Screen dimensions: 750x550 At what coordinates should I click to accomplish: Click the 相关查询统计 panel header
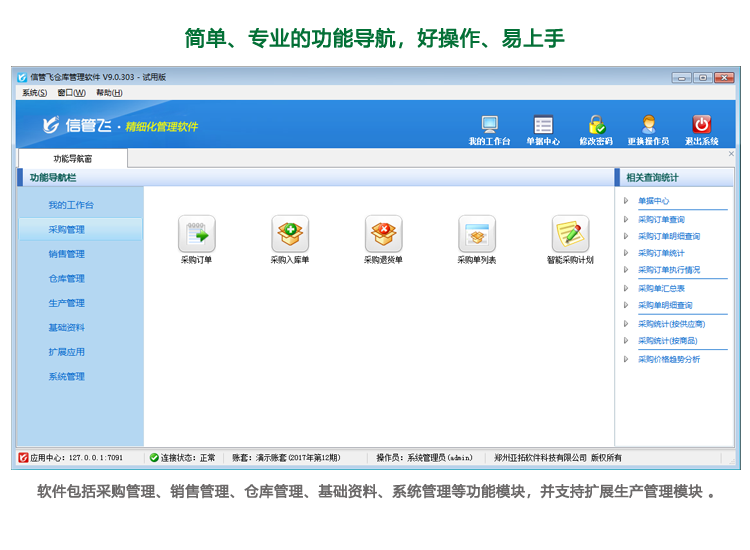(674, 178)
